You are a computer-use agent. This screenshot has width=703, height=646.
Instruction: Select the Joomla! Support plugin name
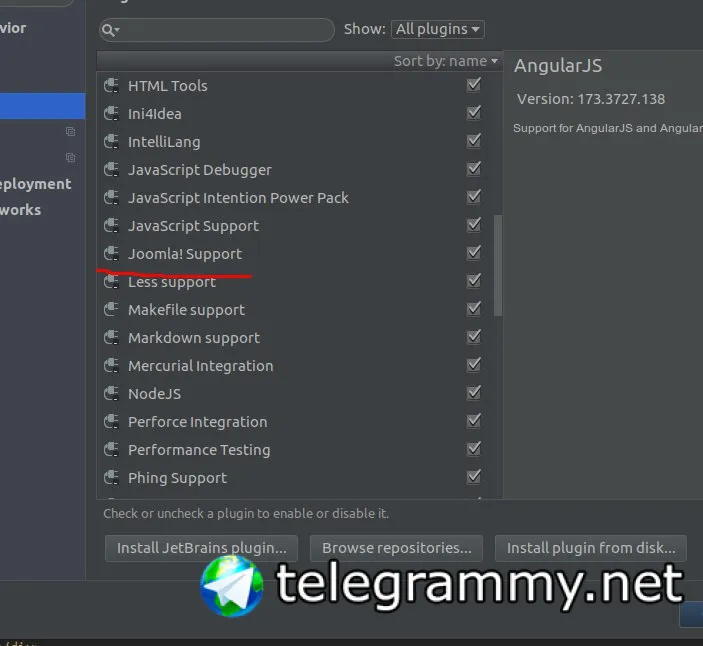point(185,254)
